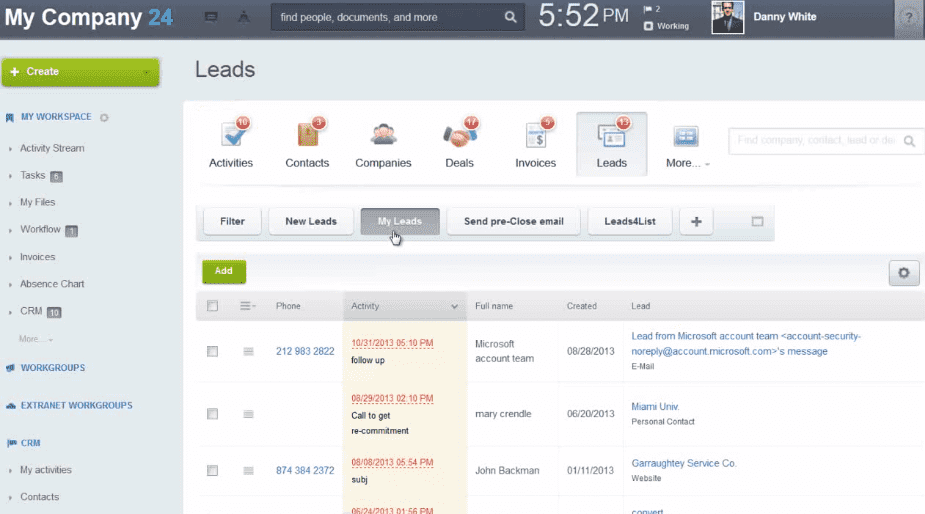Image resolution: width=925 pixels, height=514 pixels.
Task: Click the CRM search input field
Action: pyautogui.click(x=815, y=141)
